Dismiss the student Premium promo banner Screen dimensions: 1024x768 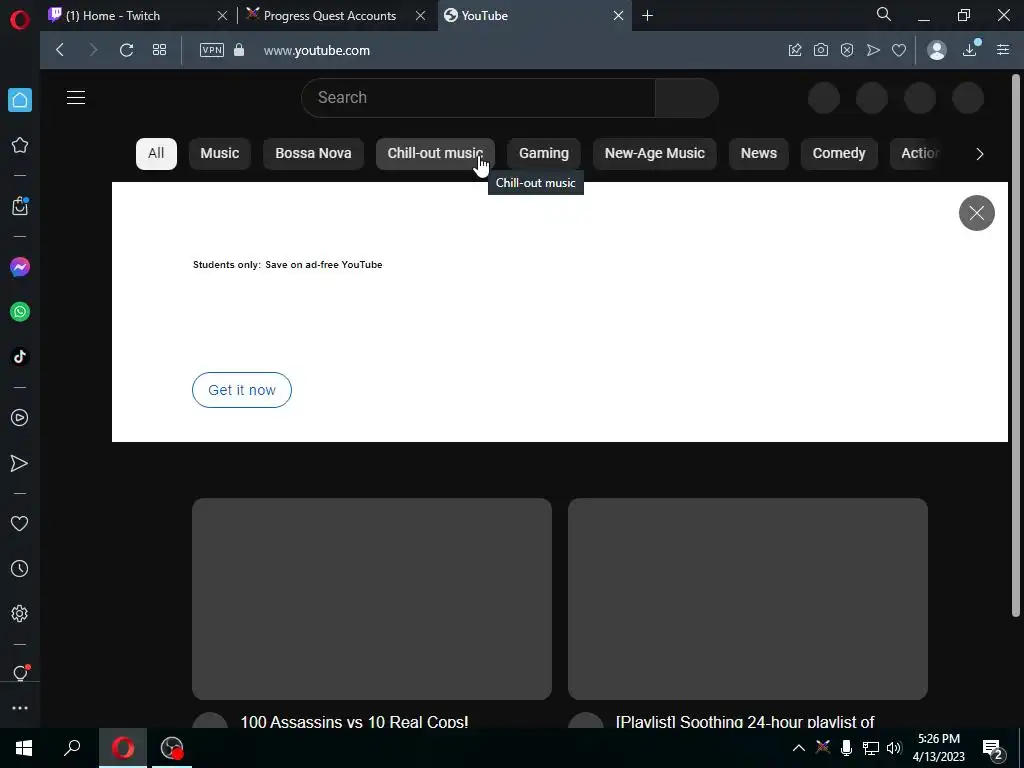[x=976, y=213]
